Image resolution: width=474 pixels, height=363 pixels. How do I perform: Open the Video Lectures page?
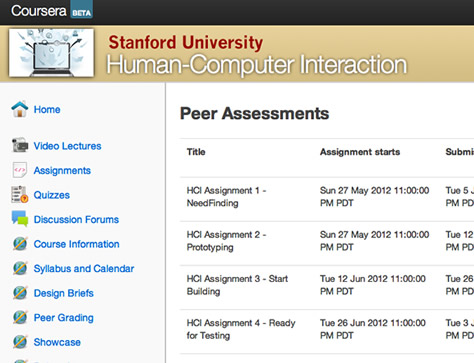(67, 146)
